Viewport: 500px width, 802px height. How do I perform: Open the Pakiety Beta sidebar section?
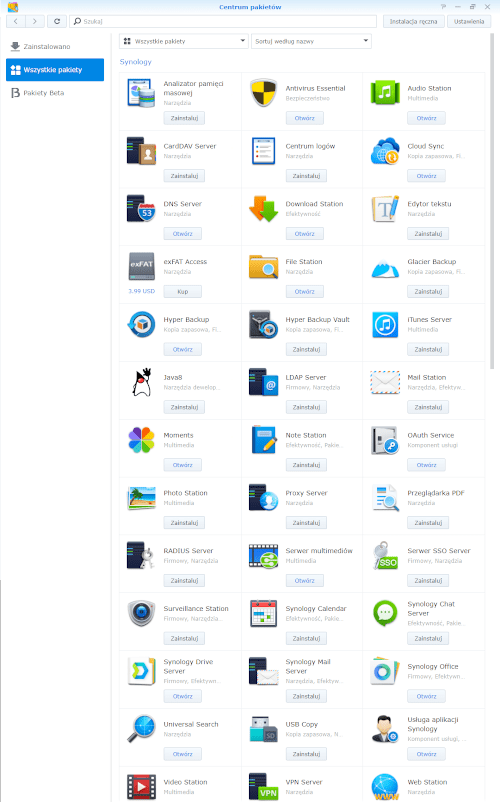coord(55,93)
